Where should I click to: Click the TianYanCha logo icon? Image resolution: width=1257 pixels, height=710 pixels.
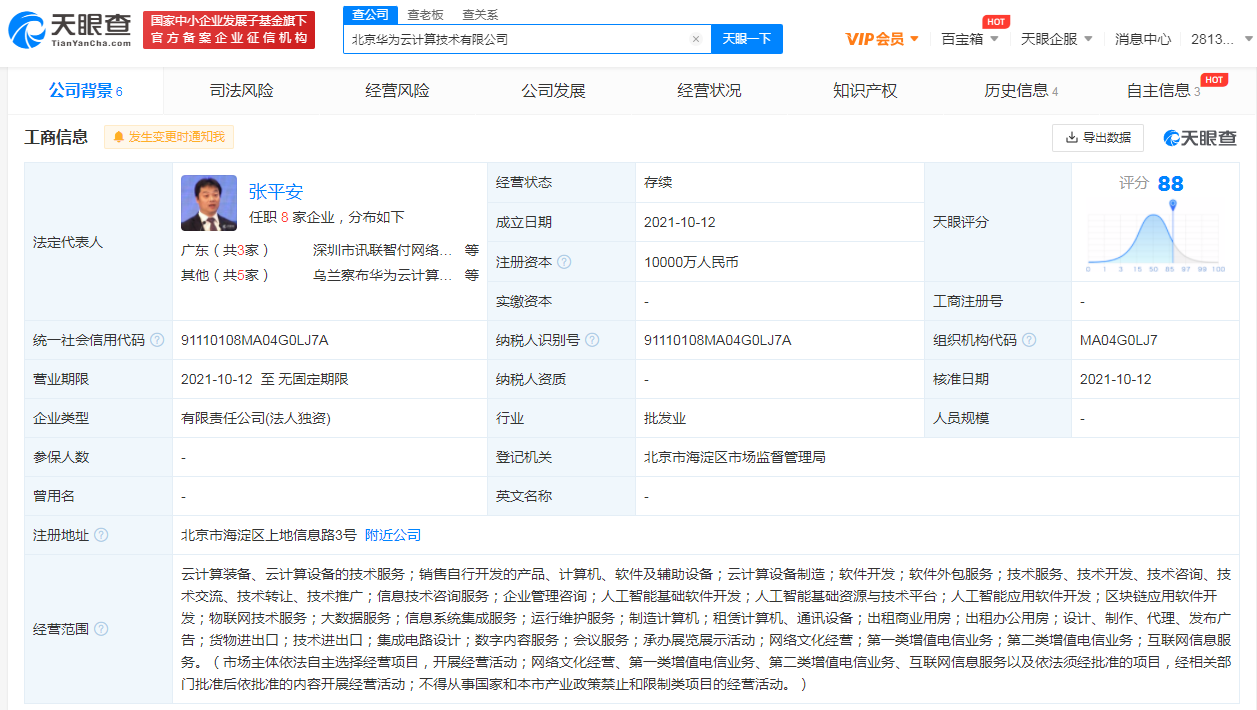(x=28, y=31)
